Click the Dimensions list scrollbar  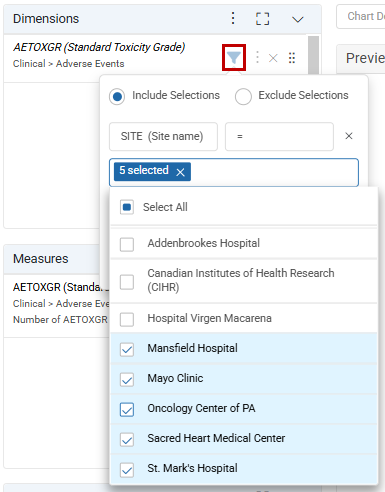click(313, 55)
